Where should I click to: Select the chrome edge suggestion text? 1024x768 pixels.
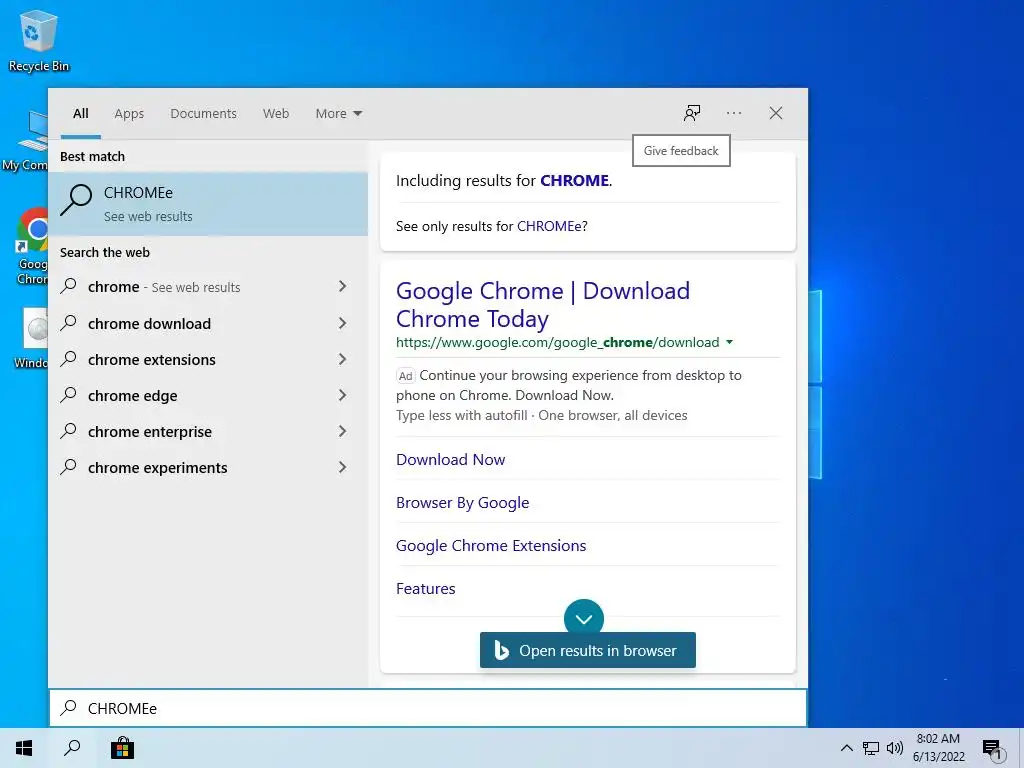pyautogui.click(x=132, y=396)
